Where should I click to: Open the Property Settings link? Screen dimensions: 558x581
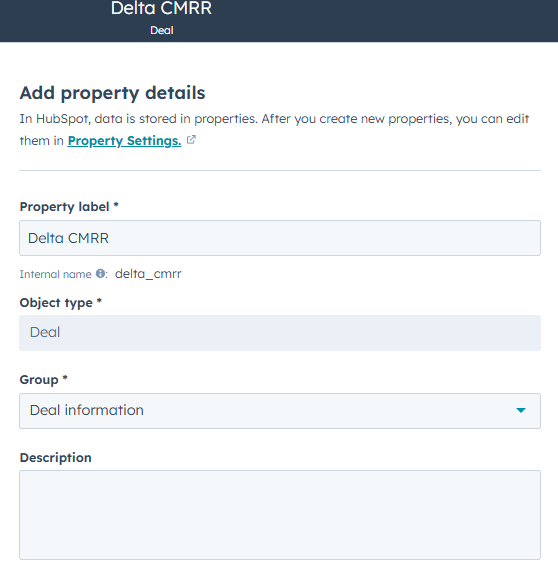point(124,141)
